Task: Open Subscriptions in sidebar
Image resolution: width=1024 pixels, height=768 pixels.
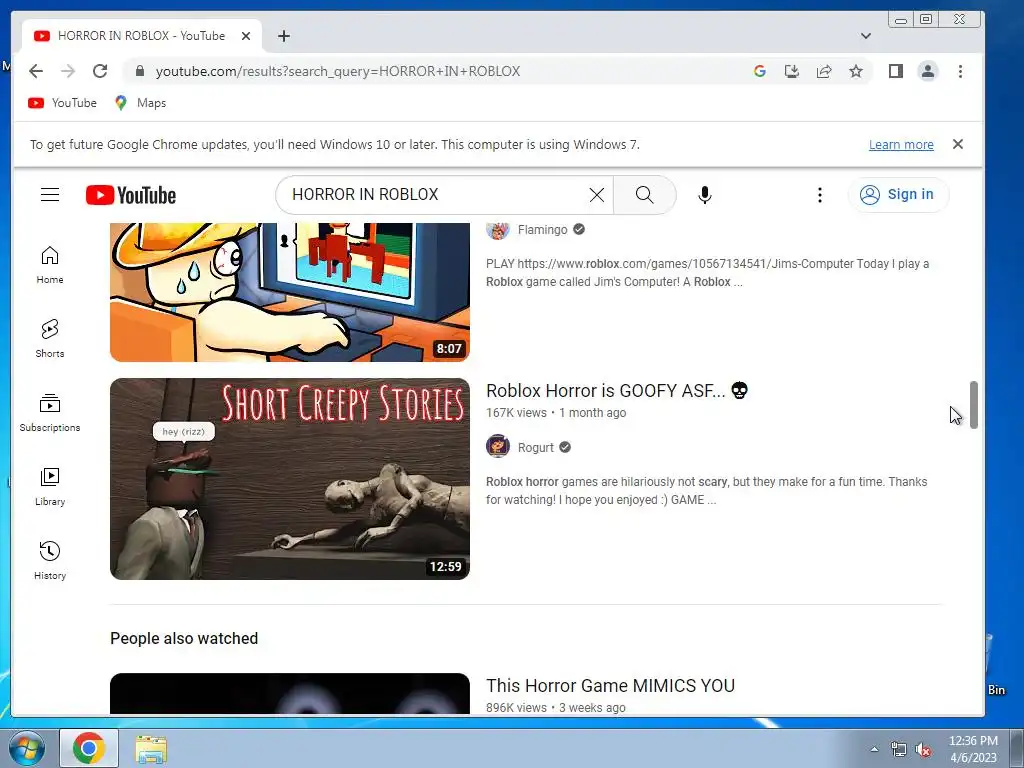Action: pos(50,413)
